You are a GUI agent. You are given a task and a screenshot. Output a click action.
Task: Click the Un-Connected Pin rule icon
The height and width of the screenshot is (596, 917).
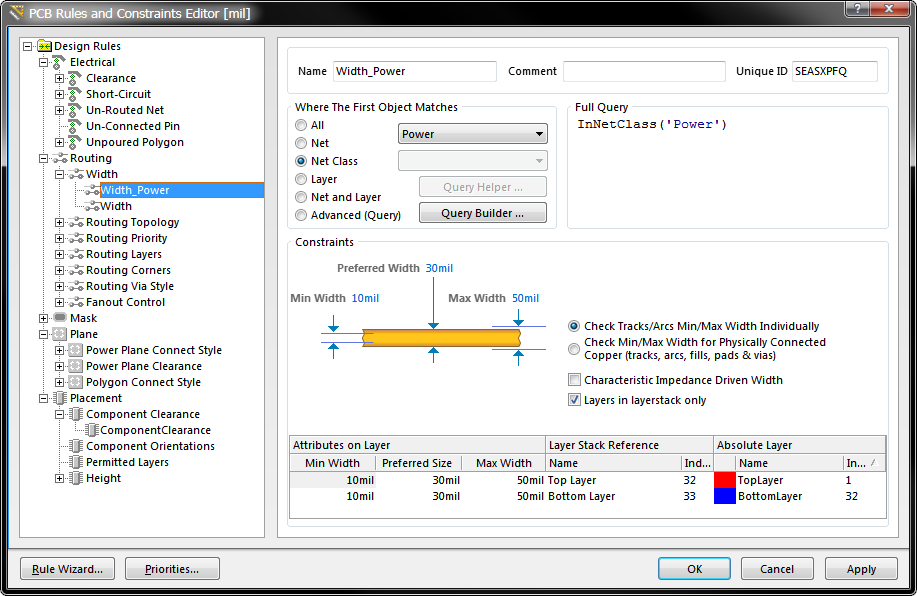pos(75,126)
